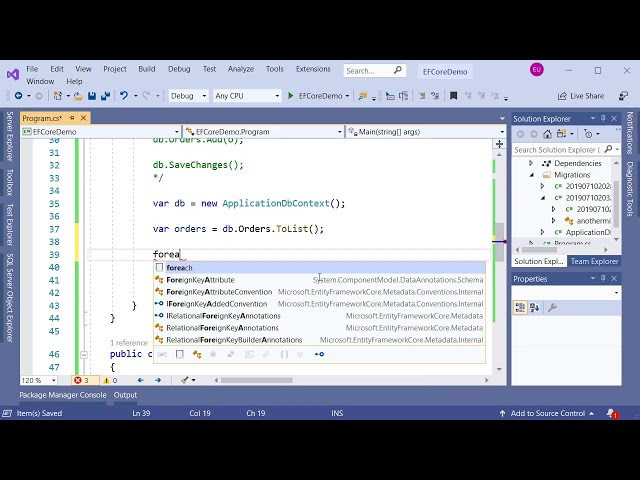Open the EFCoreDemo startup target dropdown arrow
640x480 pixels.
347,96
